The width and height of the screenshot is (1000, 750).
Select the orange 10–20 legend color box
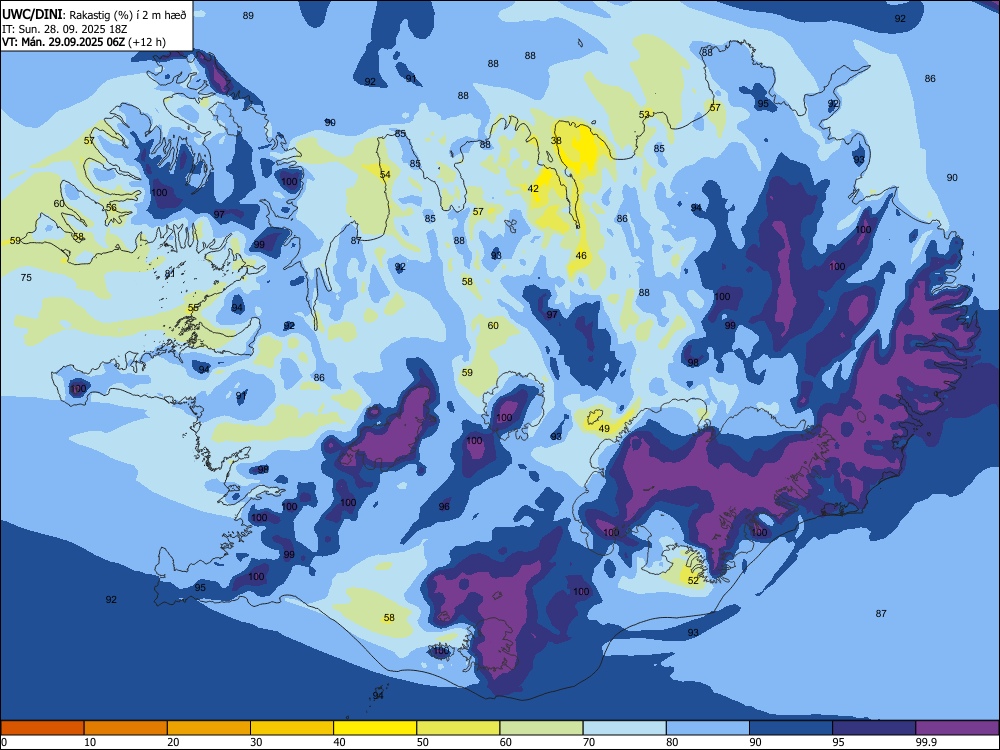[126, 728]
